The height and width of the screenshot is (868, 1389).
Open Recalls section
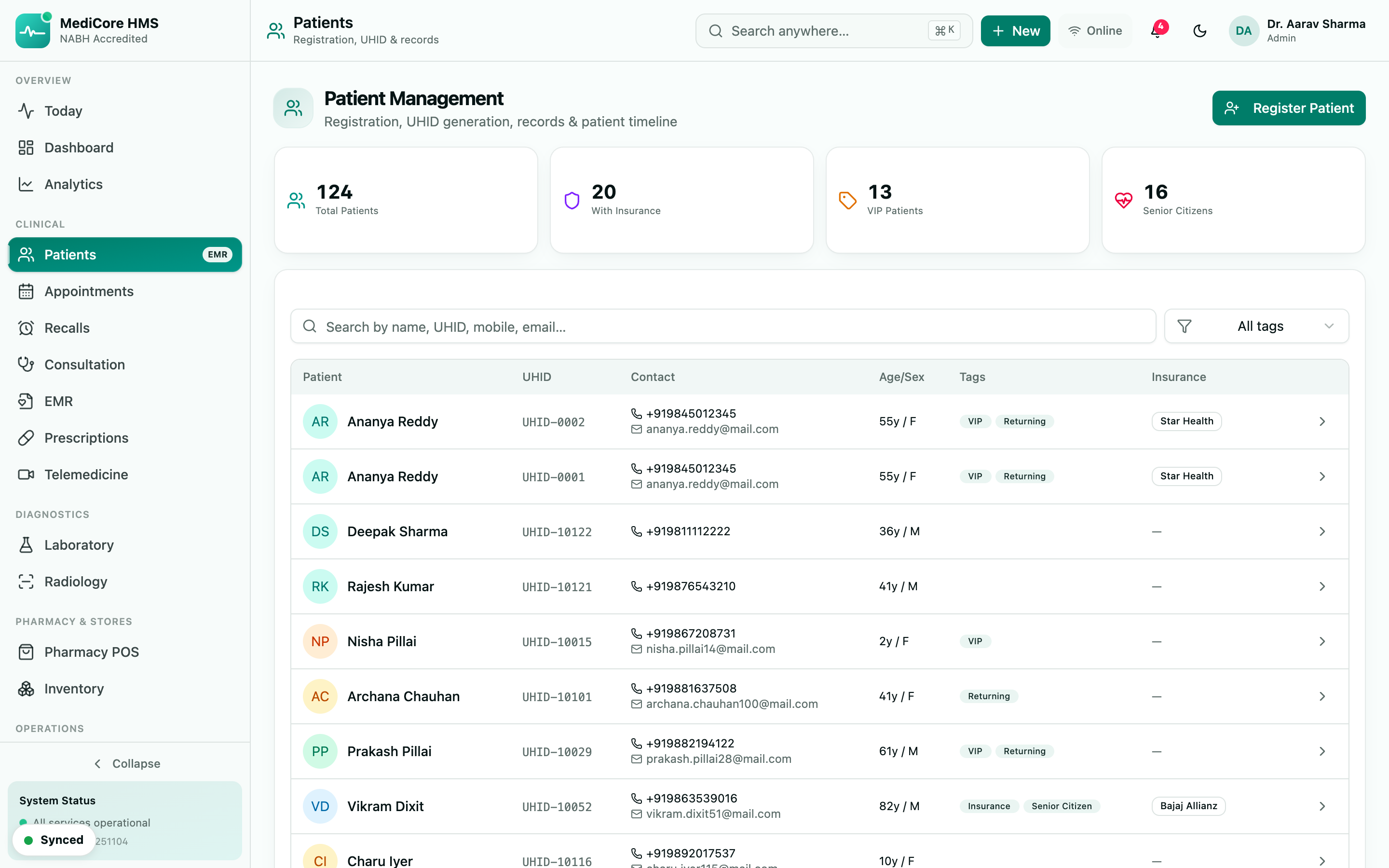(125, 328)
